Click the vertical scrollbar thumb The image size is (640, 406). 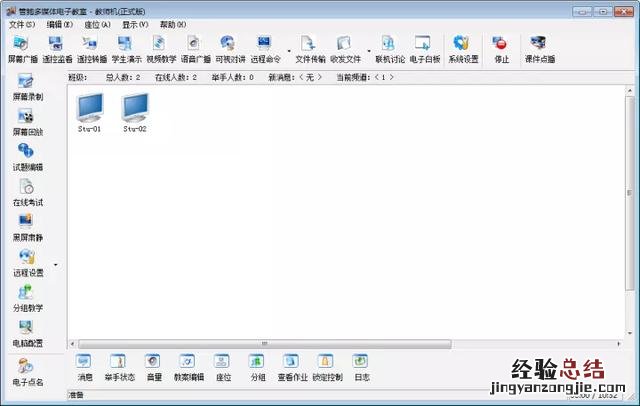pos(629,193)
